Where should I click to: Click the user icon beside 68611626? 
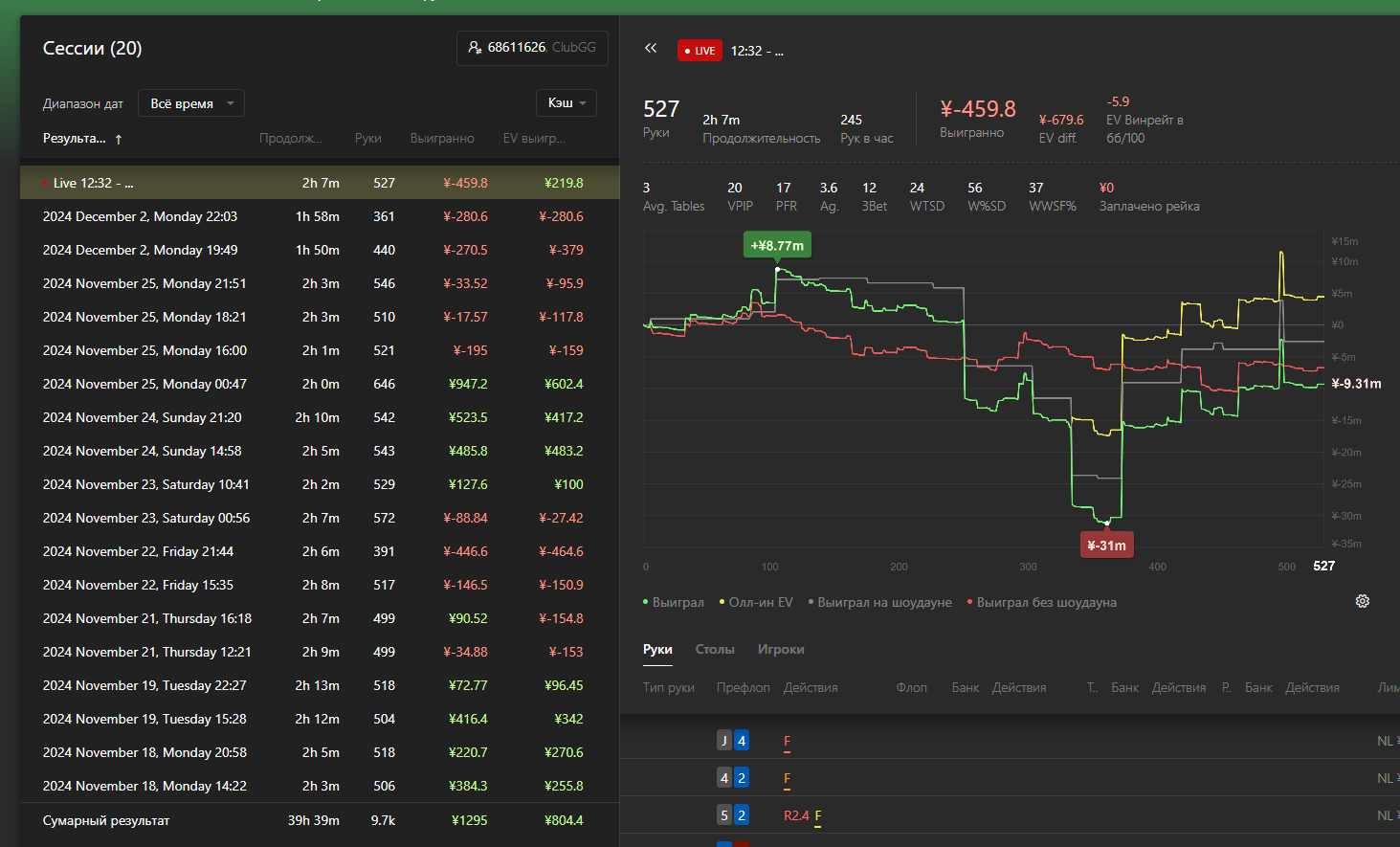[x=475, y=47]
